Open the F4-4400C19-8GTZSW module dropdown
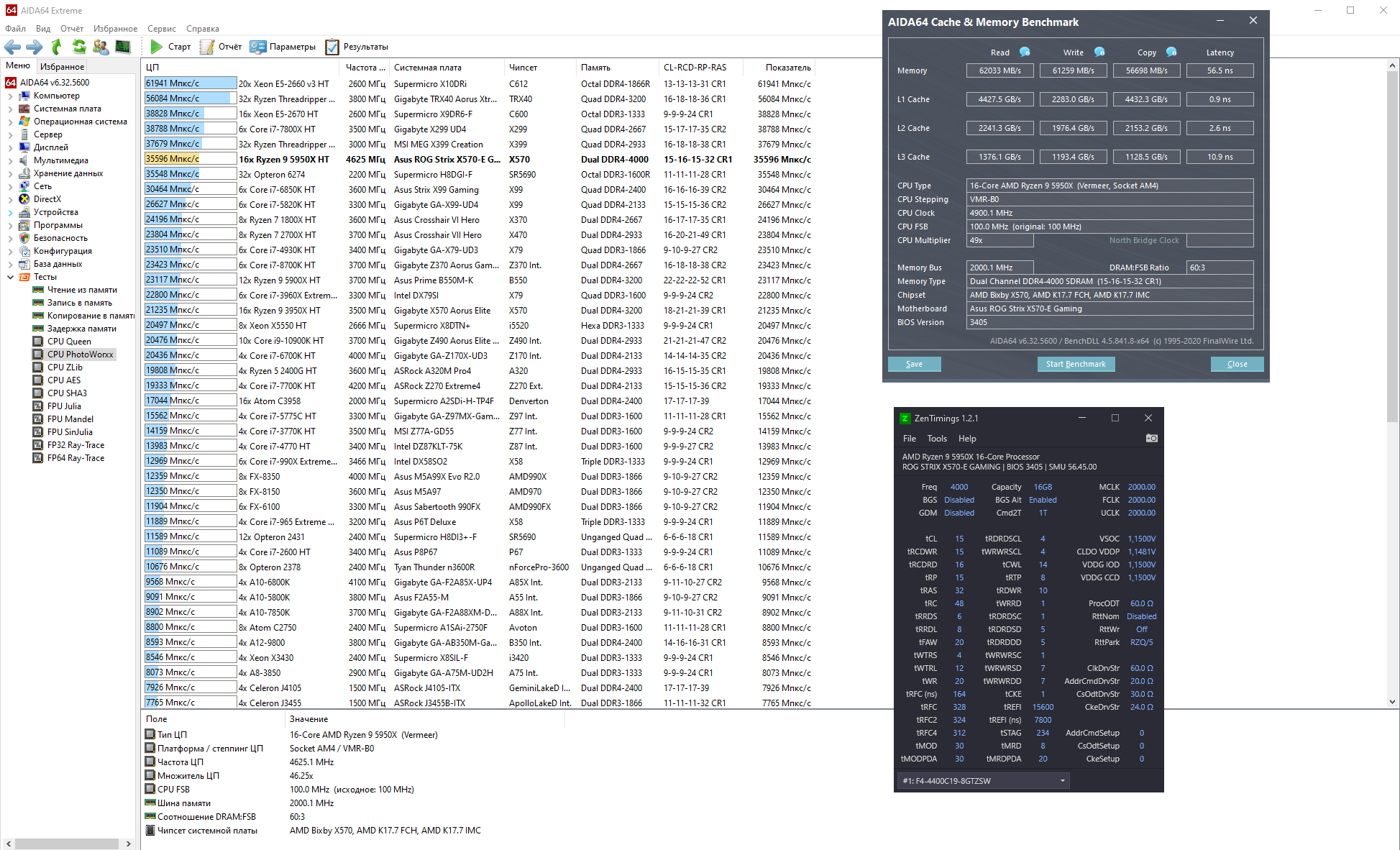1400x850 pixels. click(983, 780)
